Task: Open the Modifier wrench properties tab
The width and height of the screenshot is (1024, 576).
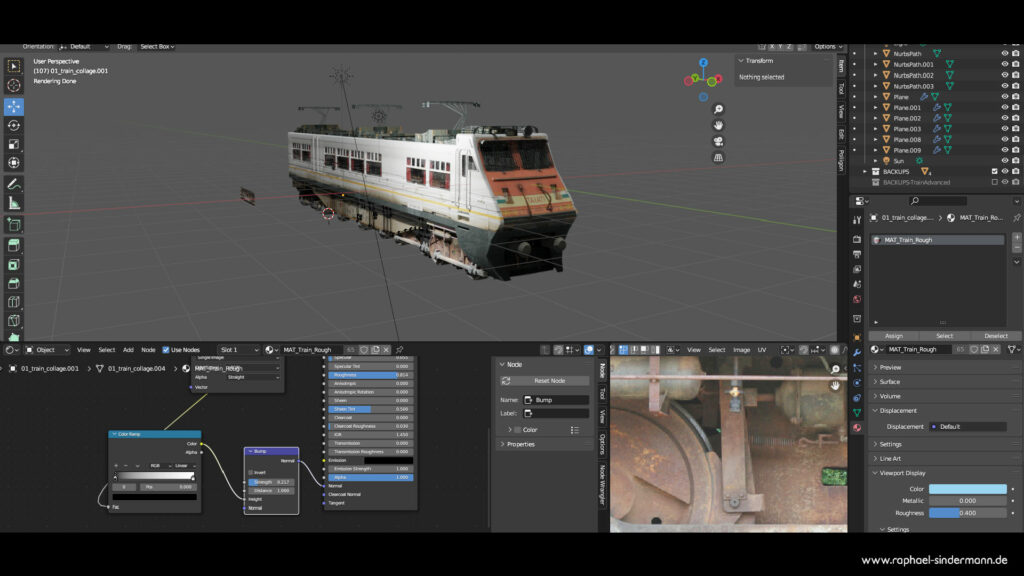Action: 857,353
